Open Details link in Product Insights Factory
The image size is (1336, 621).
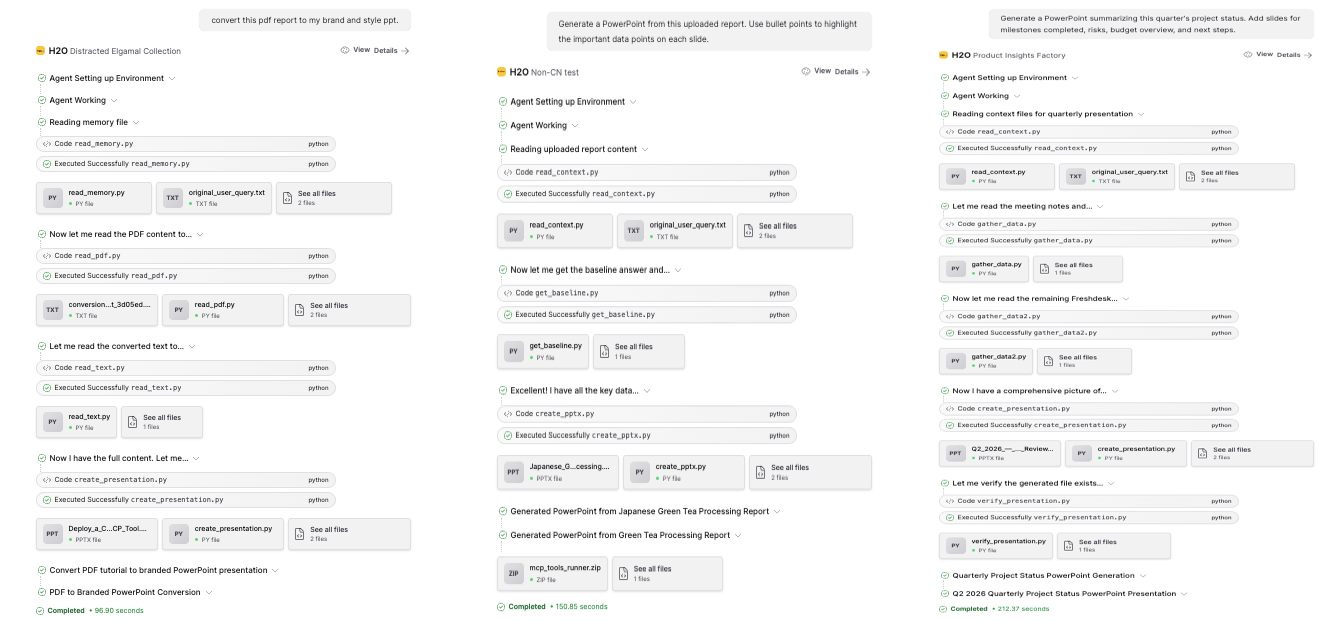point(1294,55)
